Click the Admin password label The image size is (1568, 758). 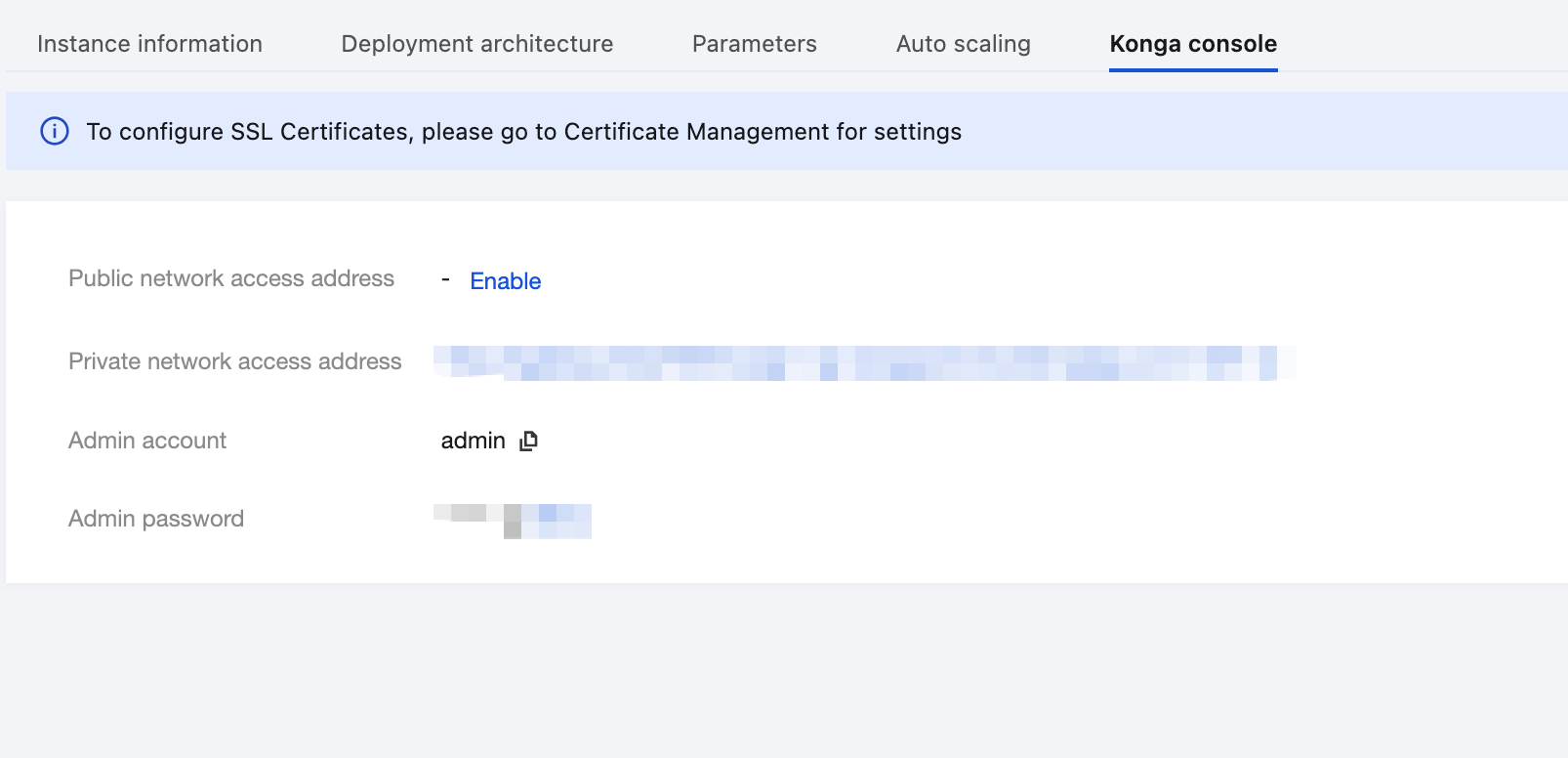[156, 519]
